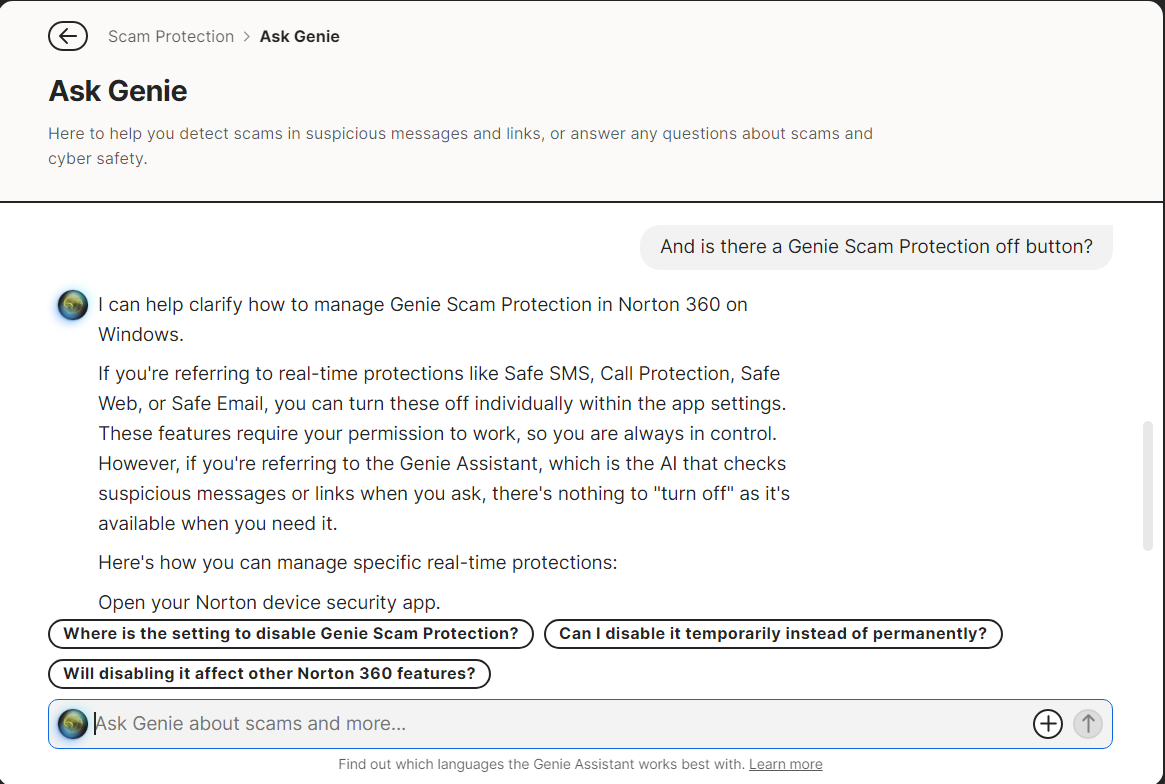The image size is (1165, 784).
Task: Click Genie orb icon in input box
Action: (73, 724)
